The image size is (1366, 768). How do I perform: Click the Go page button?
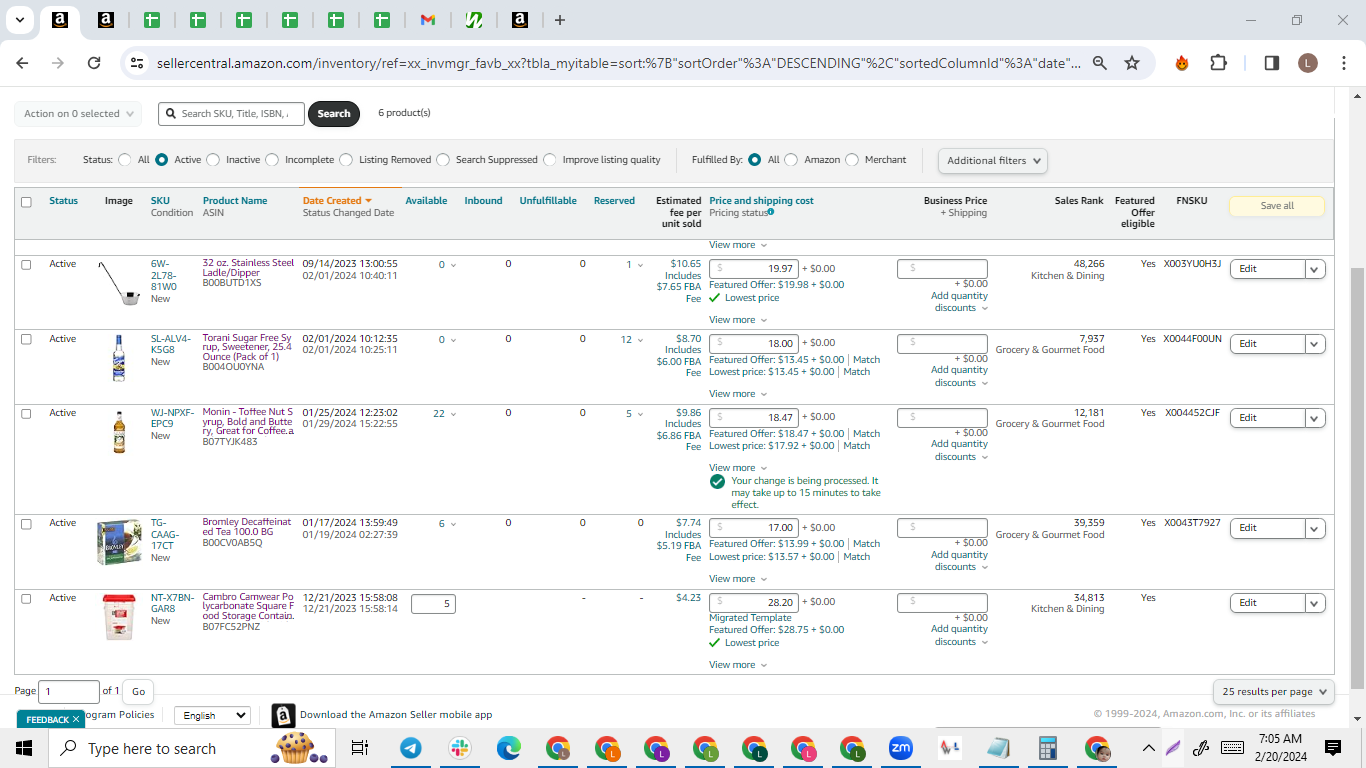(138, 691)
